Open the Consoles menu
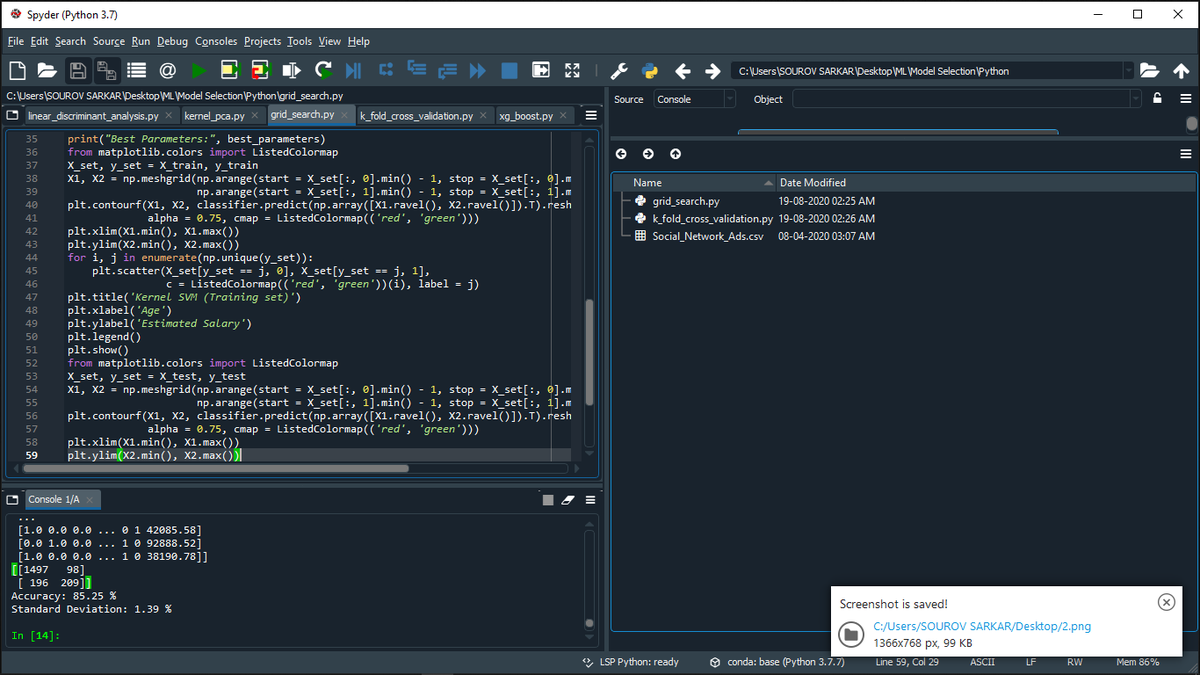This screenshot has width=1200, height=675. pos(216,41)
